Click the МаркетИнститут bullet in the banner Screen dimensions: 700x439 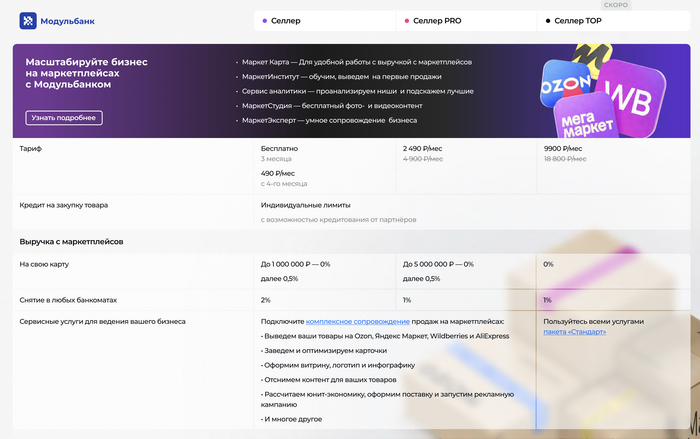pos(342,77)
